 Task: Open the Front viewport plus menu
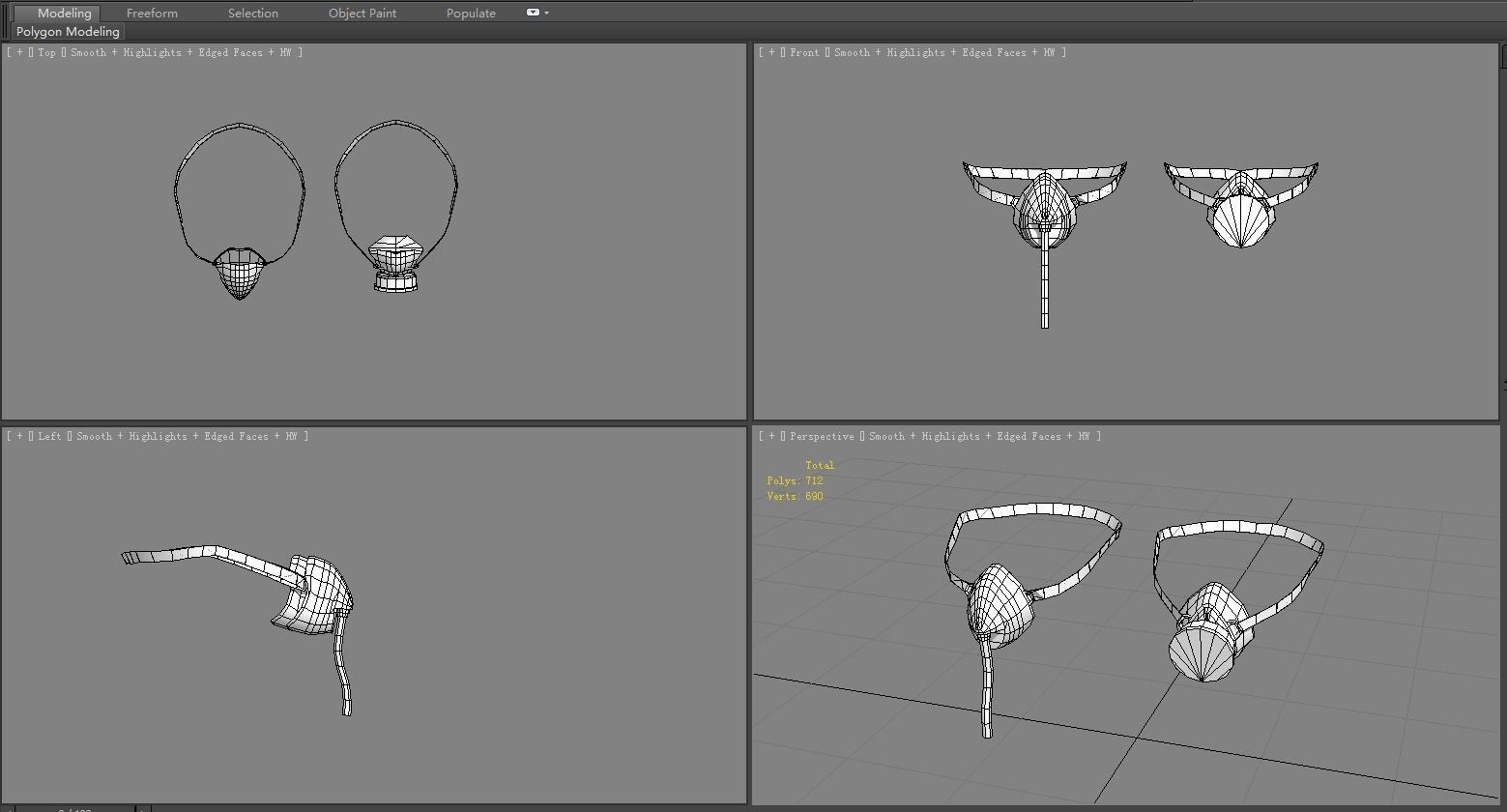pyautogui.click(x=771, y=52)
